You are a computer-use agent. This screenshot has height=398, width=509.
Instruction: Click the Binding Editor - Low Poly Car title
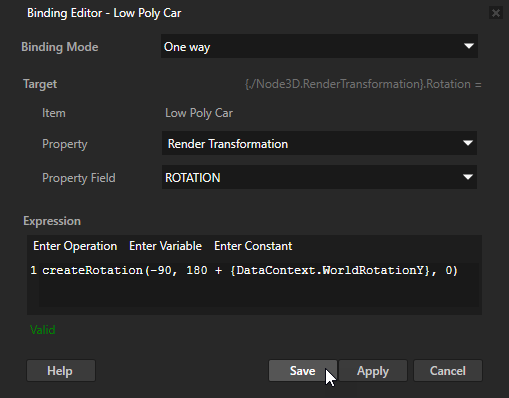coord(104,13)
